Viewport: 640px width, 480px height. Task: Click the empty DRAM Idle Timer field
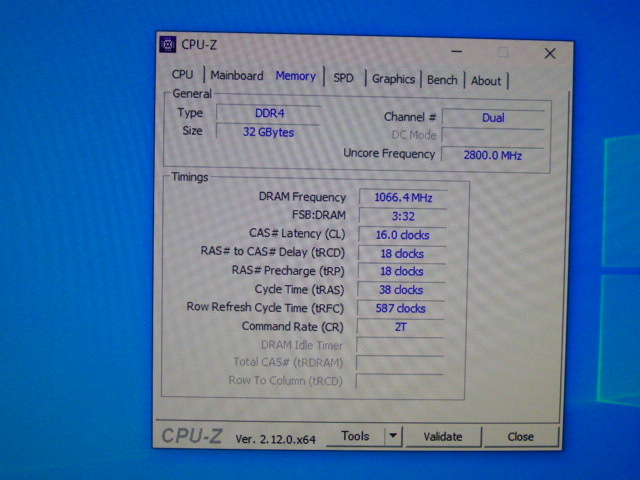coord(400,345)
